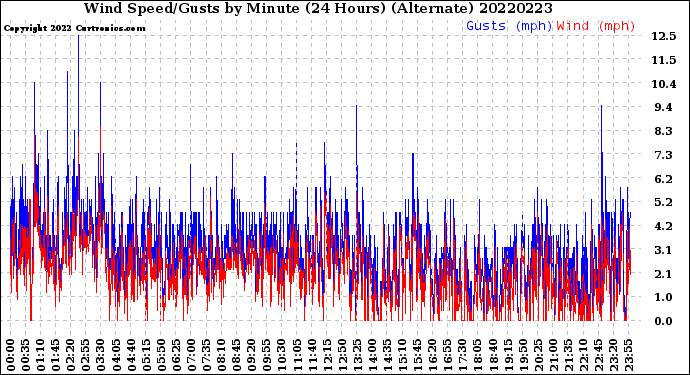The image size is (690, 375).
Task: Click the 19:50 time label
Action: pyautogui.click(x=523, y=355)
